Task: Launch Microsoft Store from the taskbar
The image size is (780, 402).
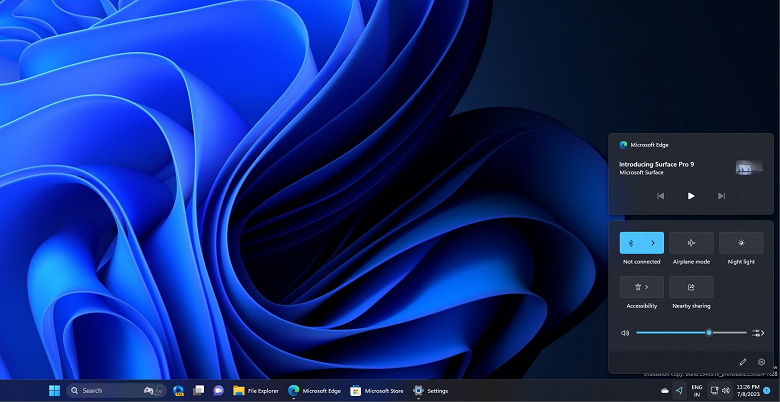Action: [x=376, y=390]
